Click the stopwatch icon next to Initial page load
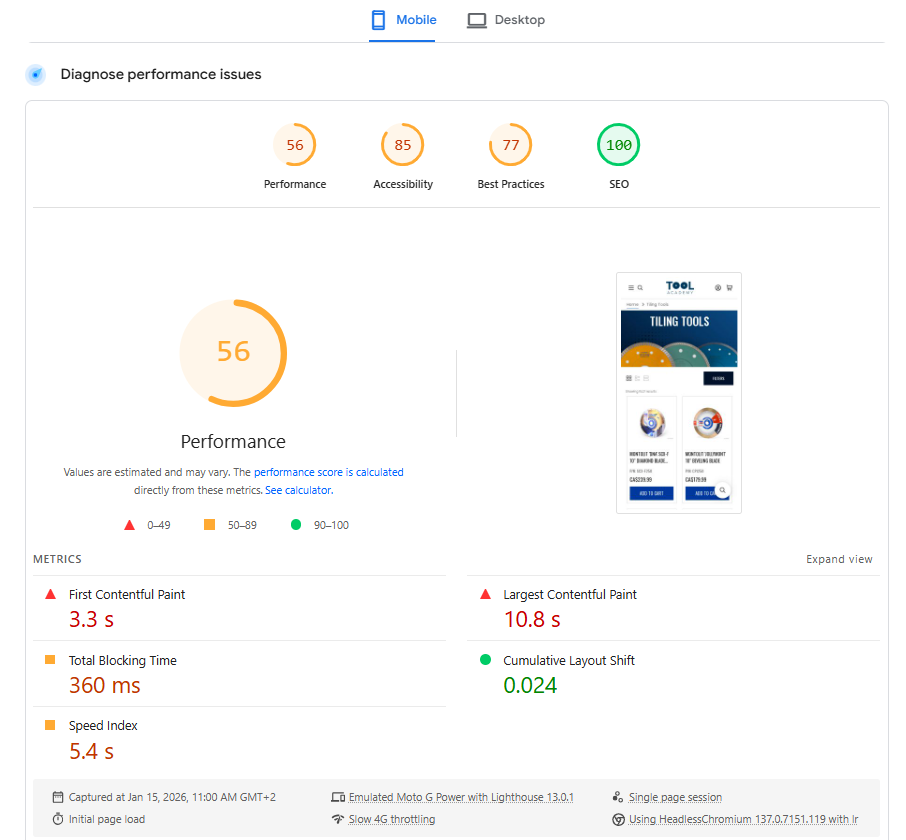This screenshot has width=906, height=840. (x=58, y=819)
